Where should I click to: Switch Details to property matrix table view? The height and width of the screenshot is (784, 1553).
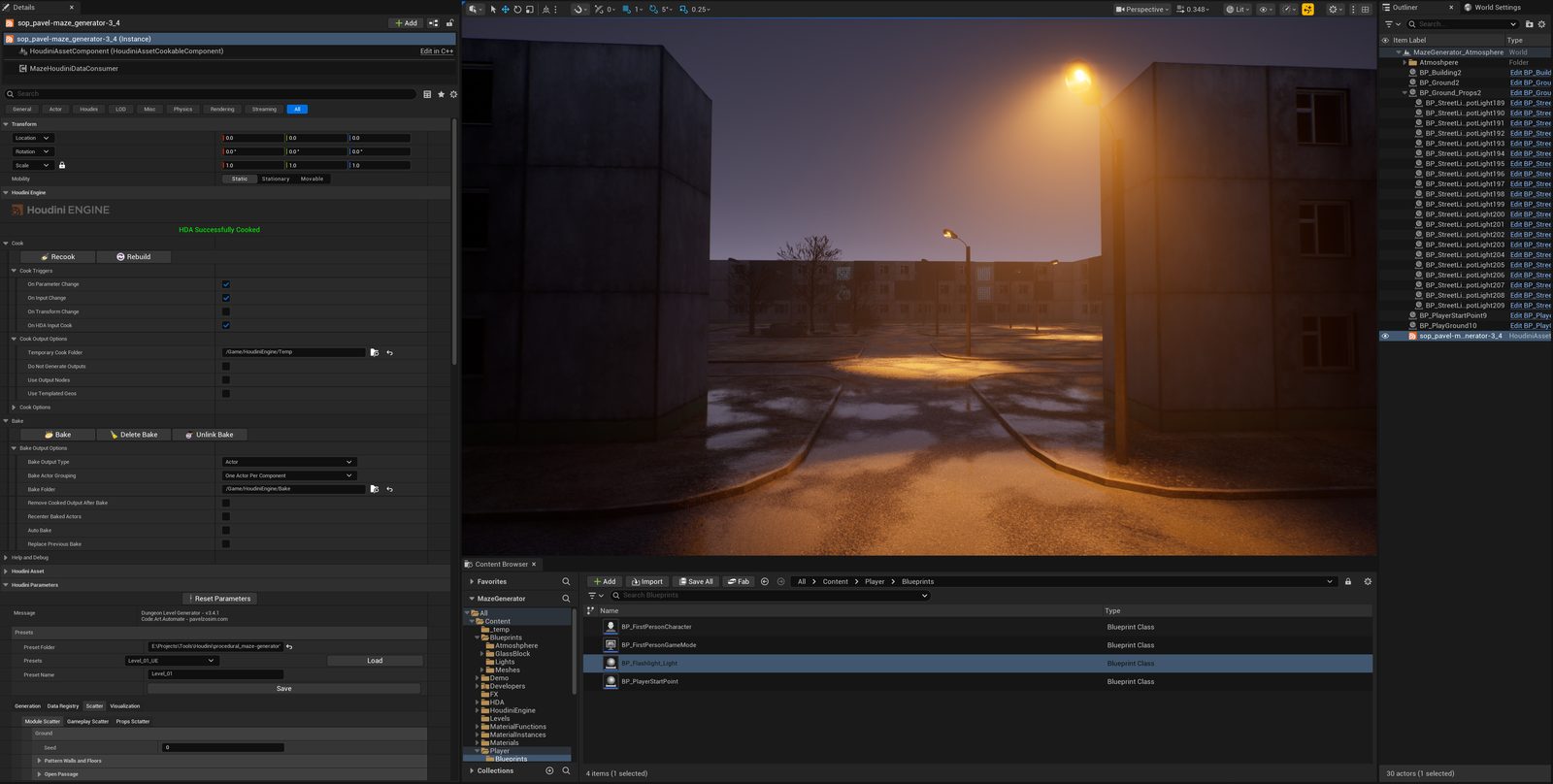[427, 94]
